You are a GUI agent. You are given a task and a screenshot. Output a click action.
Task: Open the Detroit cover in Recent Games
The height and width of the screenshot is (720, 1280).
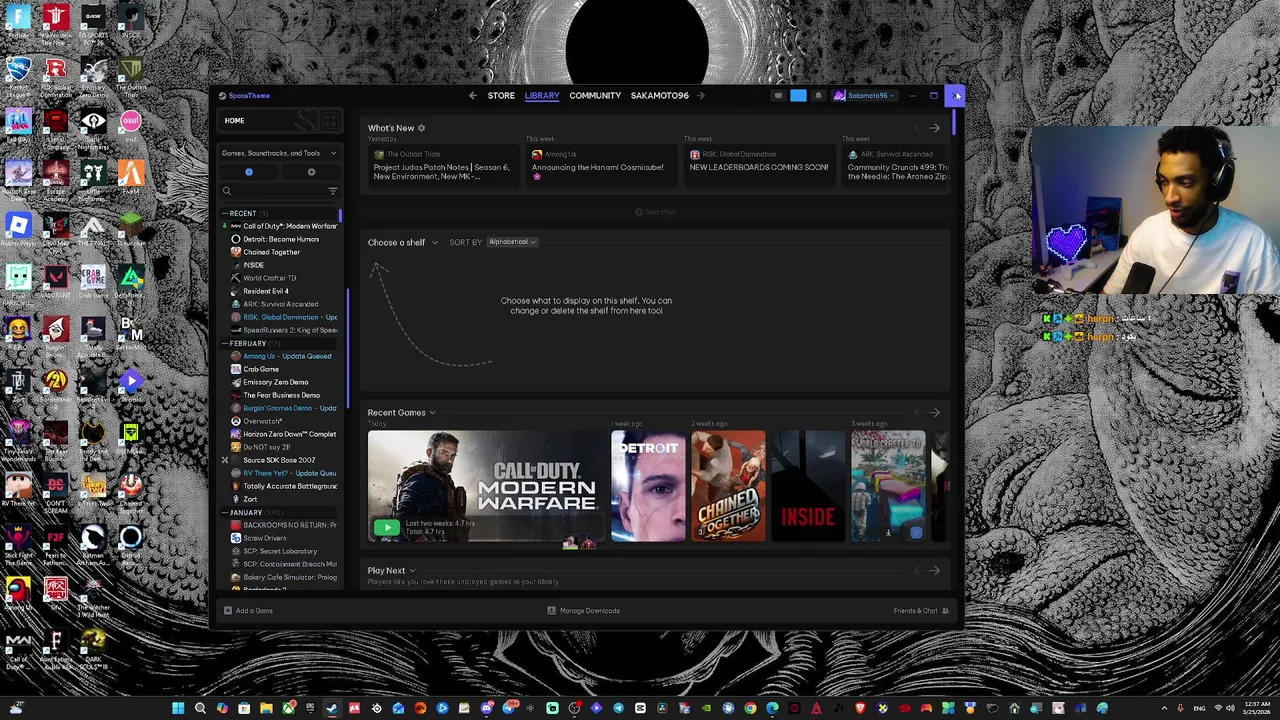[x=648, y=486]
